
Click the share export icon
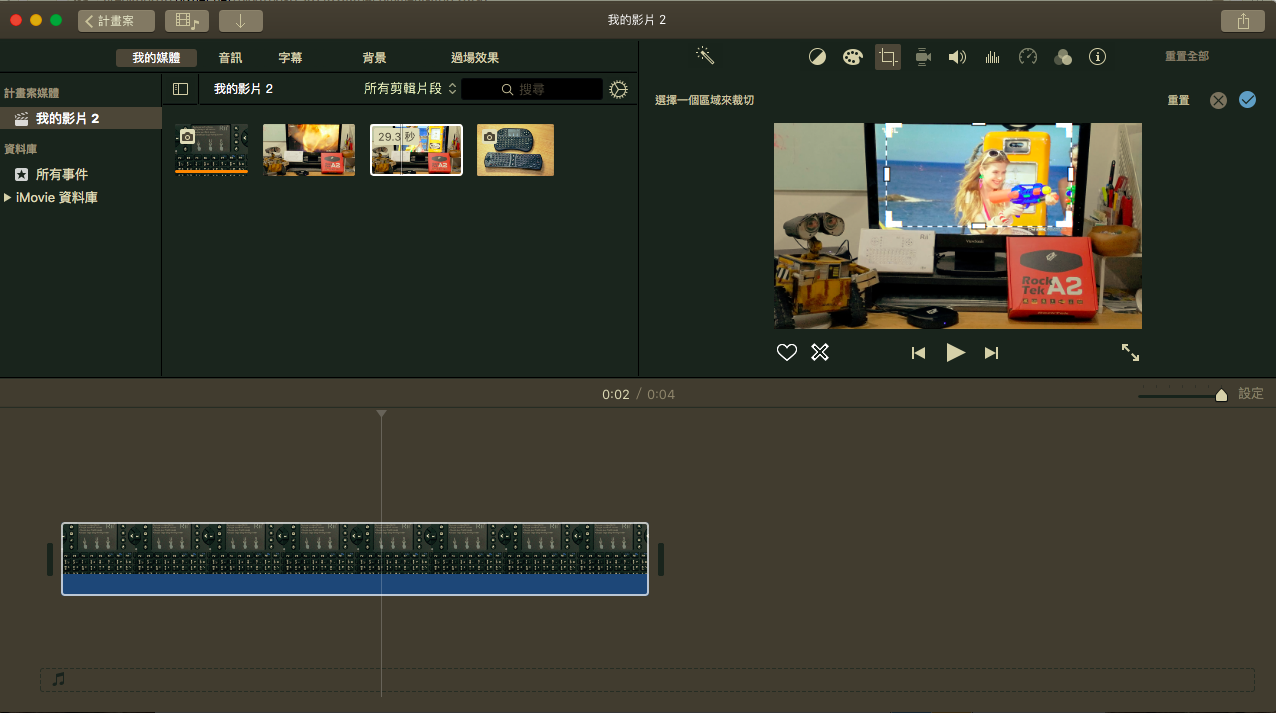pyautogui.click(x=1243, y=20)
